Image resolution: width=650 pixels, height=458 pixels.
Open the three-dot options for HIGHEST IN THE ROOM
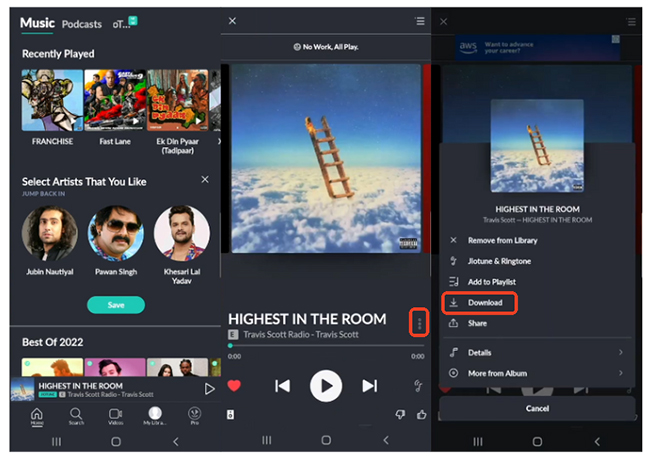[419, 322]
